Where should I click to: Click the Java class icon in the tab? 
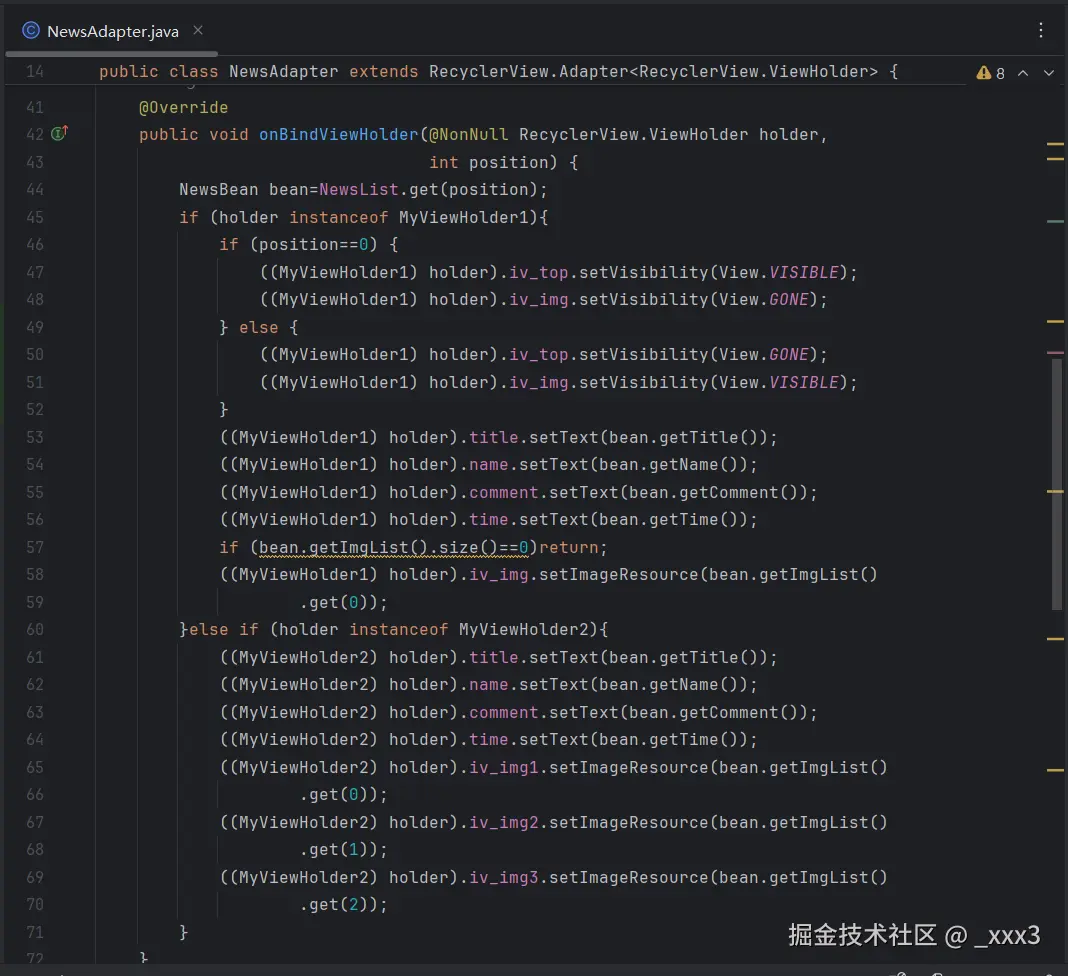click(x=31, y=31)
